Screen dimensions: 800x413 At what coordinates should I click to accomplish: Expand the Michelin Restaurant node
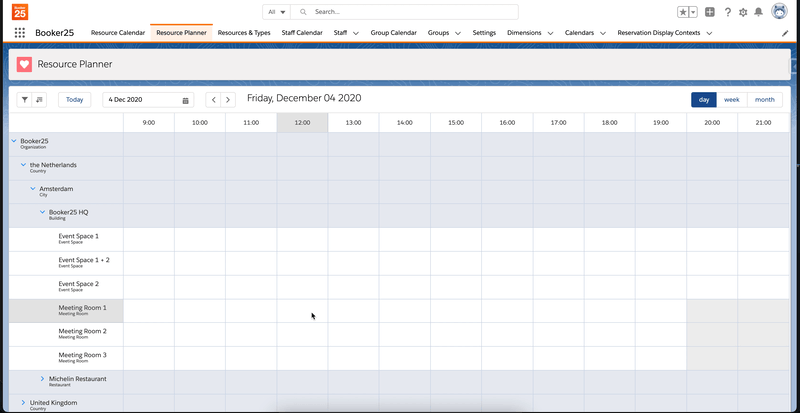(42, 379)
